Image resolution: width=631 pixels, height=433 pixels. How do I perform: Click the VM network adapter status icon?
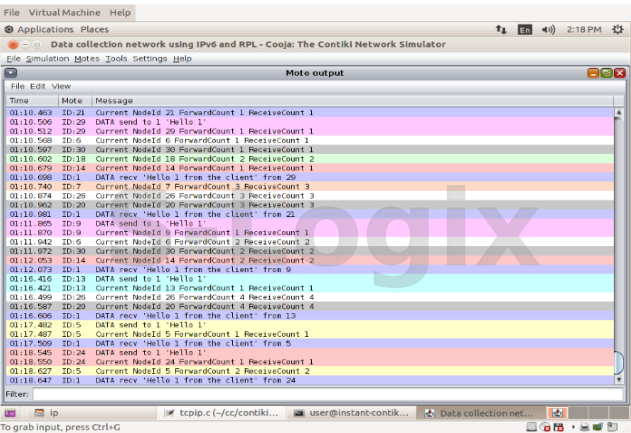click(598, 427)
